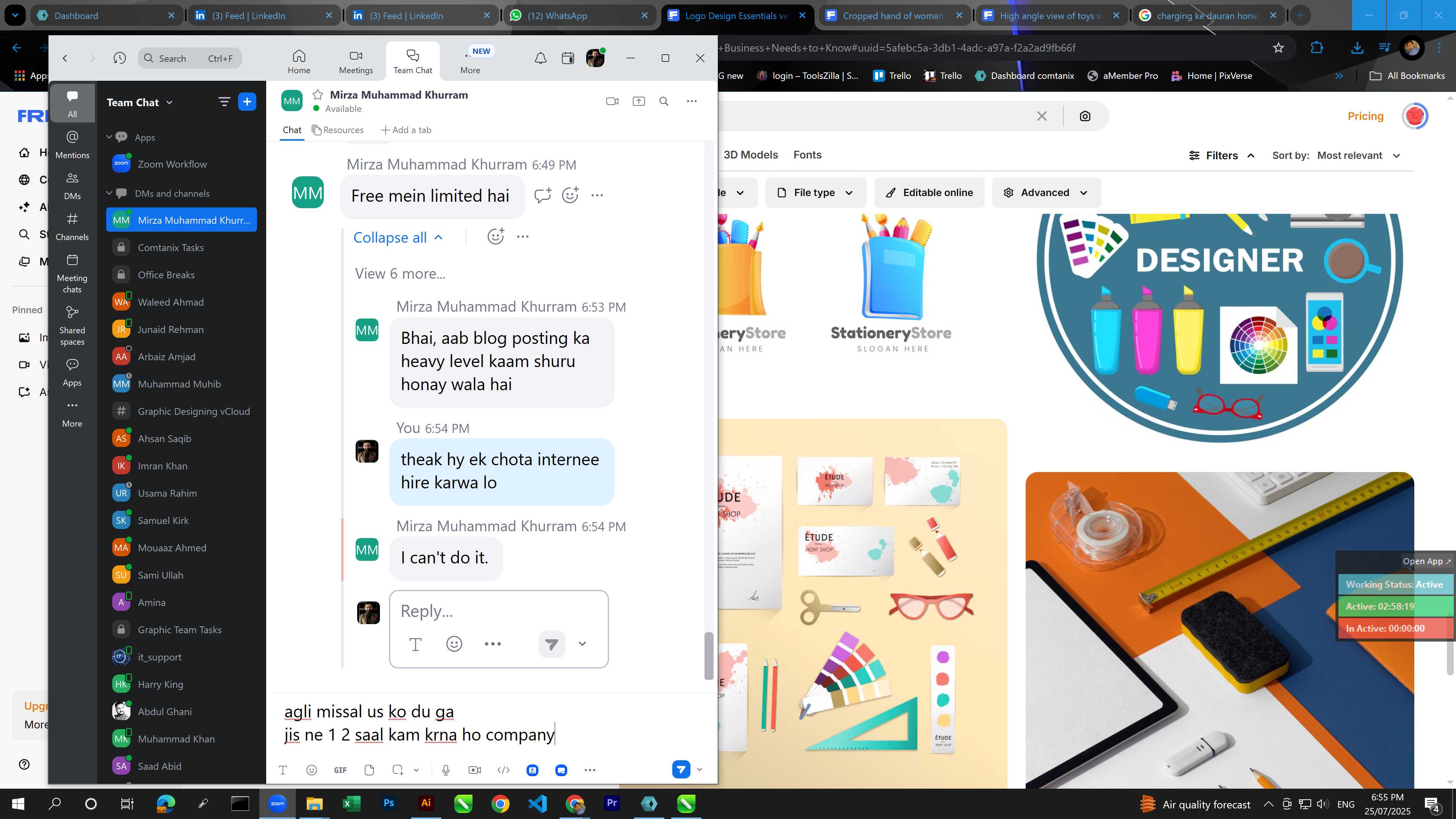Open GIF picker in message composer
This screenshot has width=1456, height=819.
(x=340, y=770)
